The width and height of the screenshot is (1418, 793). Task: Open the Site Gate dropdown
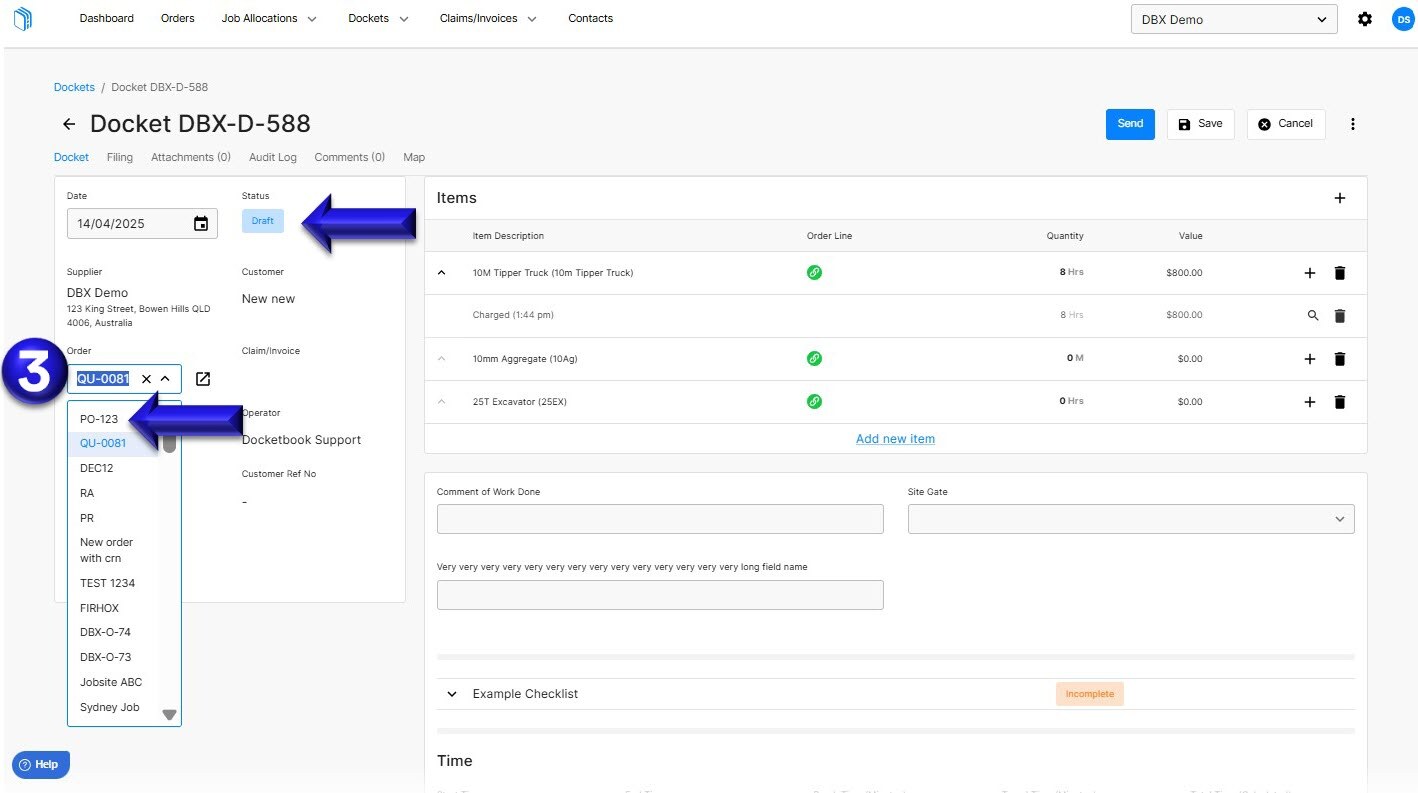pos(1131,519)
